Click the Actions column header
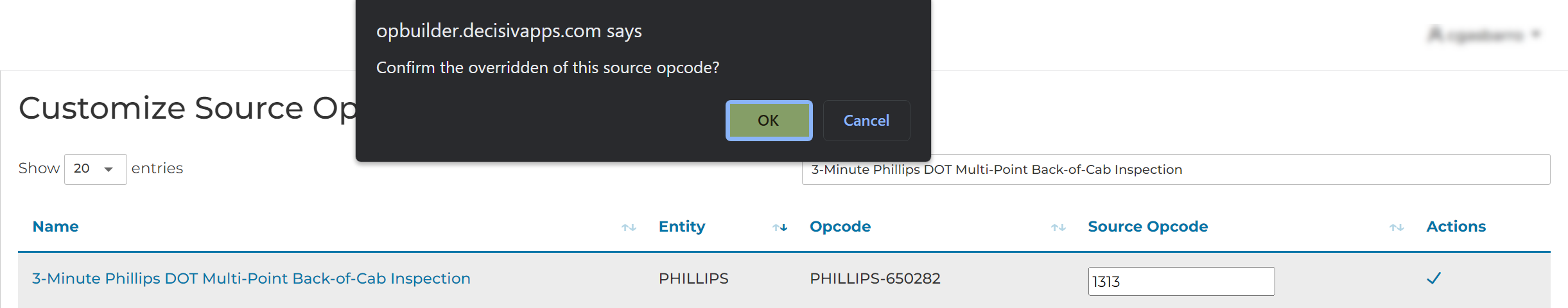1568x308 pixels. tap(1456, 227)
